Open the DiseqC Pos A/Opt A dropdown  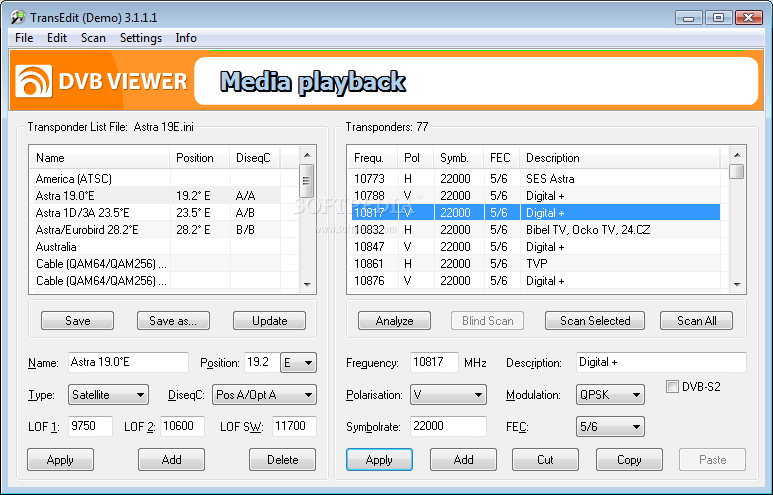264,395
